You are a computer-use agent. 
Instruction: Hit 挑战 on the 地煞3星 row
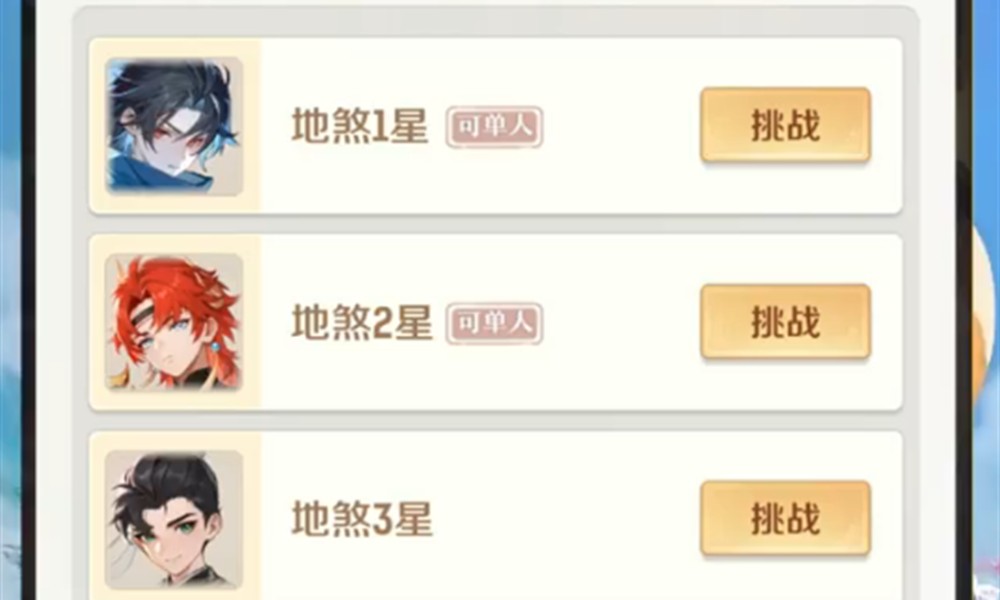tap(785, 518)
